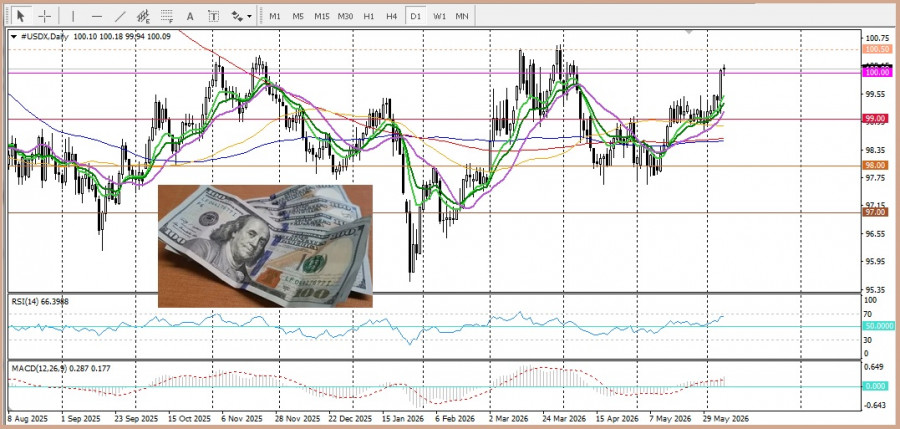Switch chart to M15 timeframe
The width and height of the screenshot is (900, 429).
321,16
